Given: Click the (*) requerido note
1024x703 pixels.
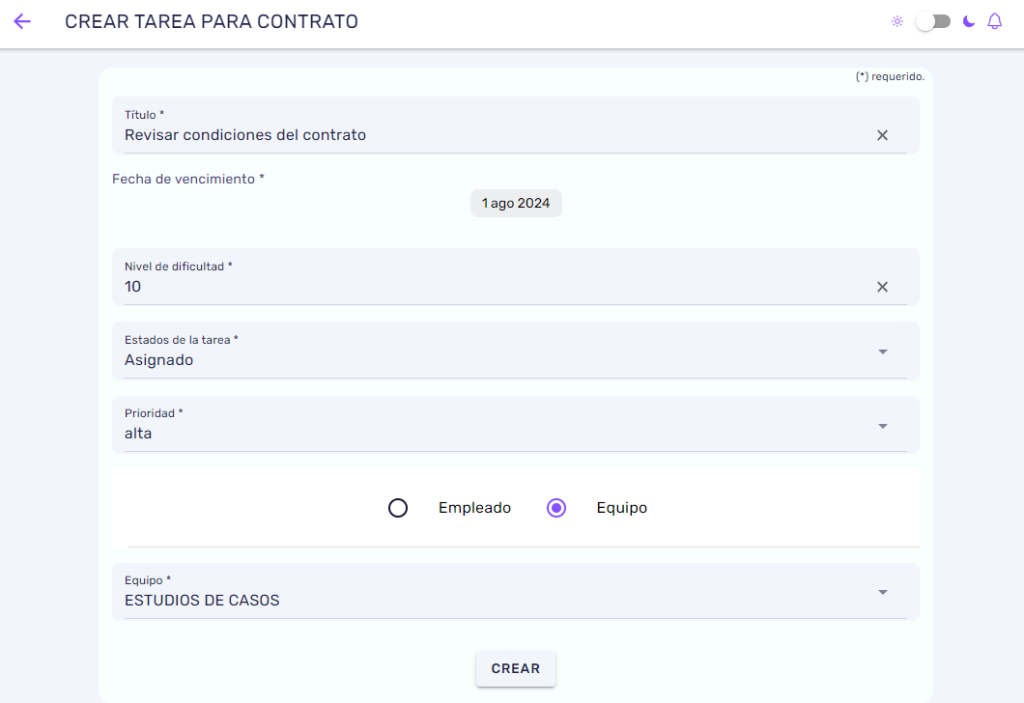Looking at the screenshot, I should click(x=890, y=76).
